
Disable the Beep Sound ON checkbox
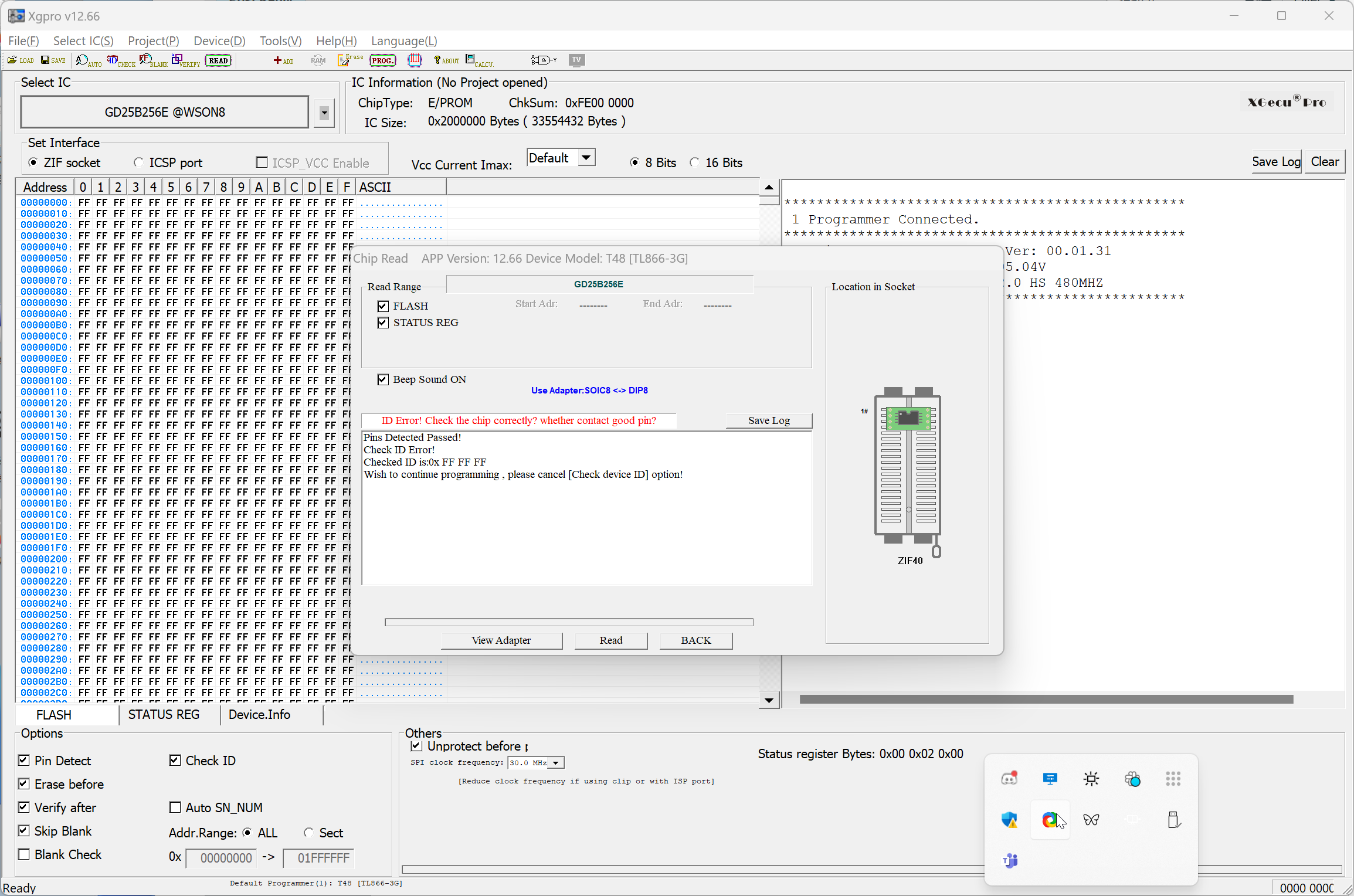pos(384,380)
